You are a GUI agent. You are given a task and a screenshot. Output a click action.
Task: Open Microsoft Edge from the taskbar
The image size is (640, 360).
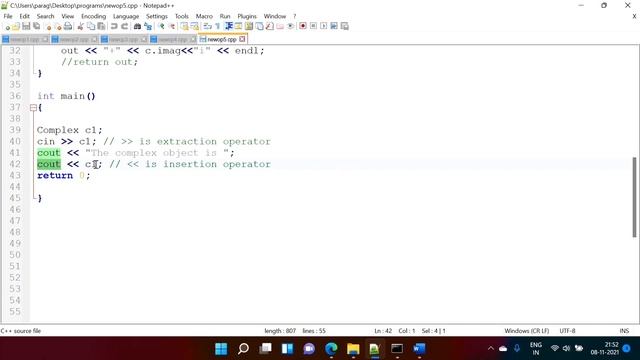[x=331, y=349]
